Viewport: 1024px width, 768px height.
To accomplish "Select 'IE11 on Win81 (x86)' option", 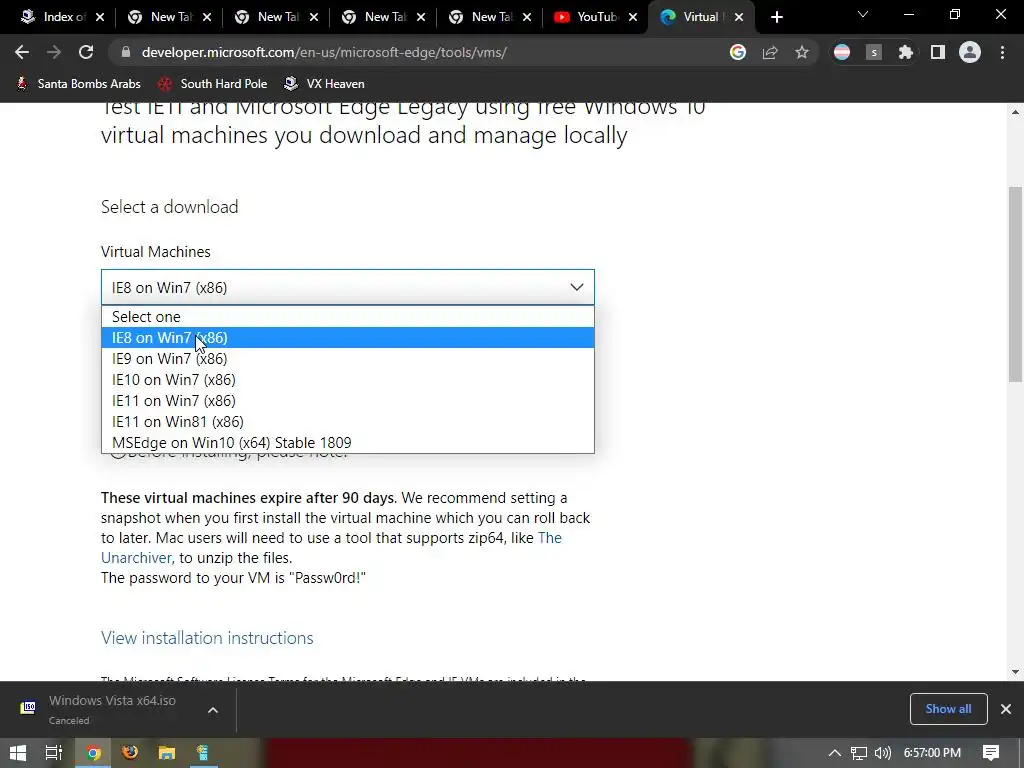I will tap(347, 421).
